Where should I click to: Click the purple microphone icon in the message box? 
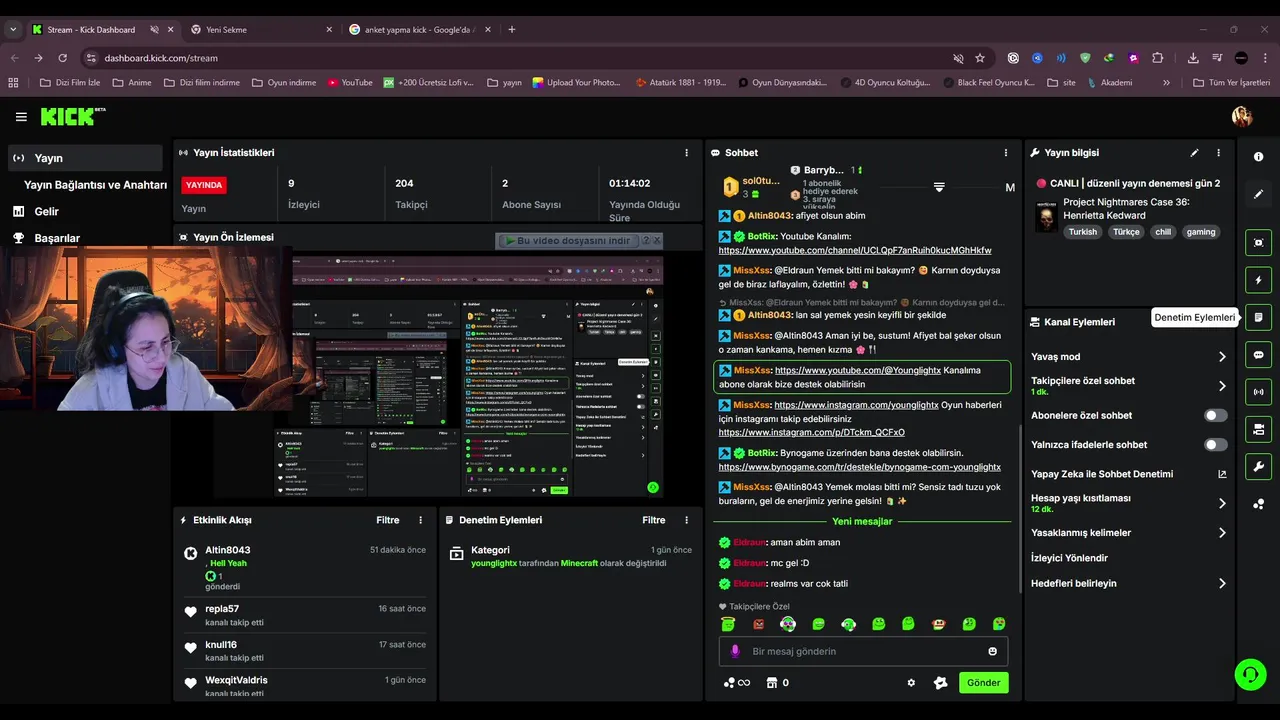pos(735,651)
